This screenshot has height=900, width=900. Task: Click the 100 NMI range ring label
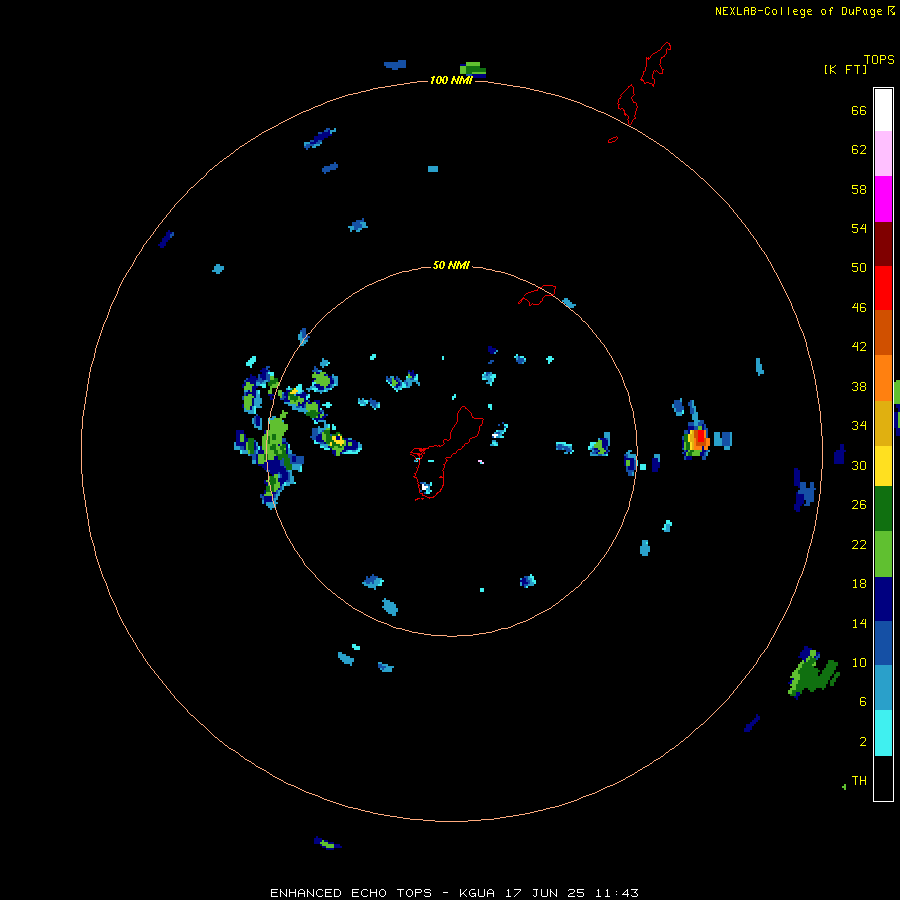pos(451,80)
